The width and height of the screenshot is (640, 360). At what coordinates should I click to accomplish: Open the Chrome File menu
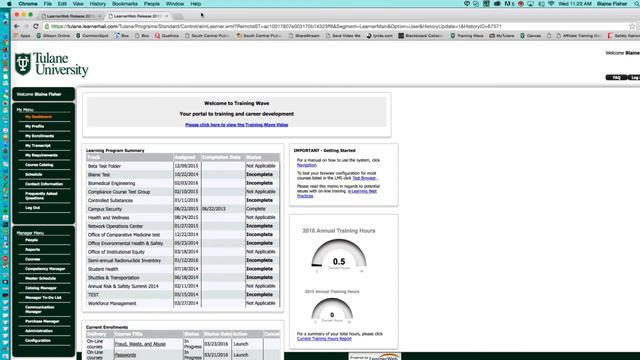click(x=48, y=4)
